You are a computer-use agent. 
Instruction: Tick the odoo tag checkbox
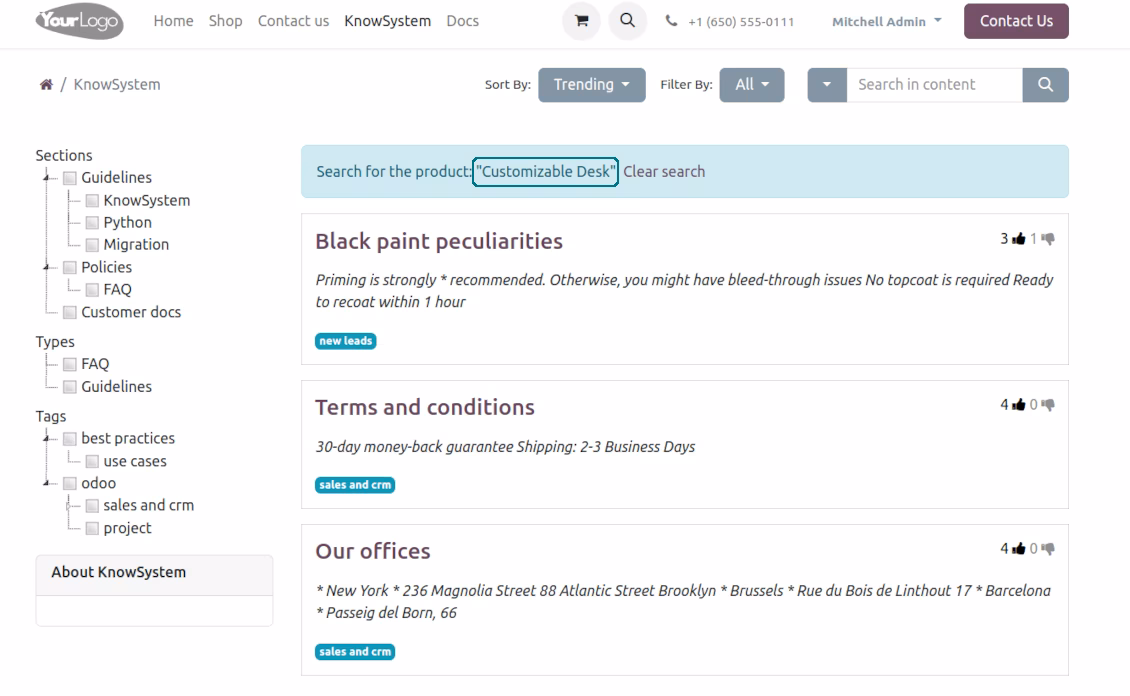(x=70, y=483)
